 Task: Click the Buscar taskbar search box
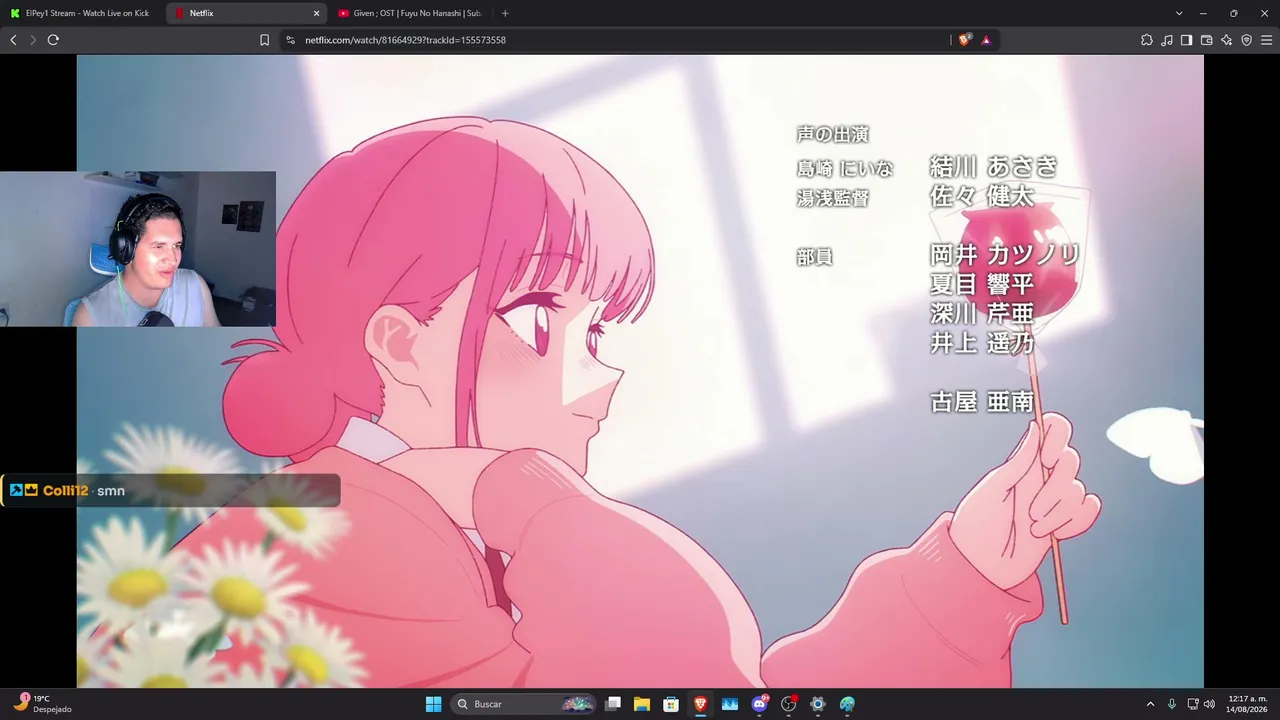click(525, 704)
